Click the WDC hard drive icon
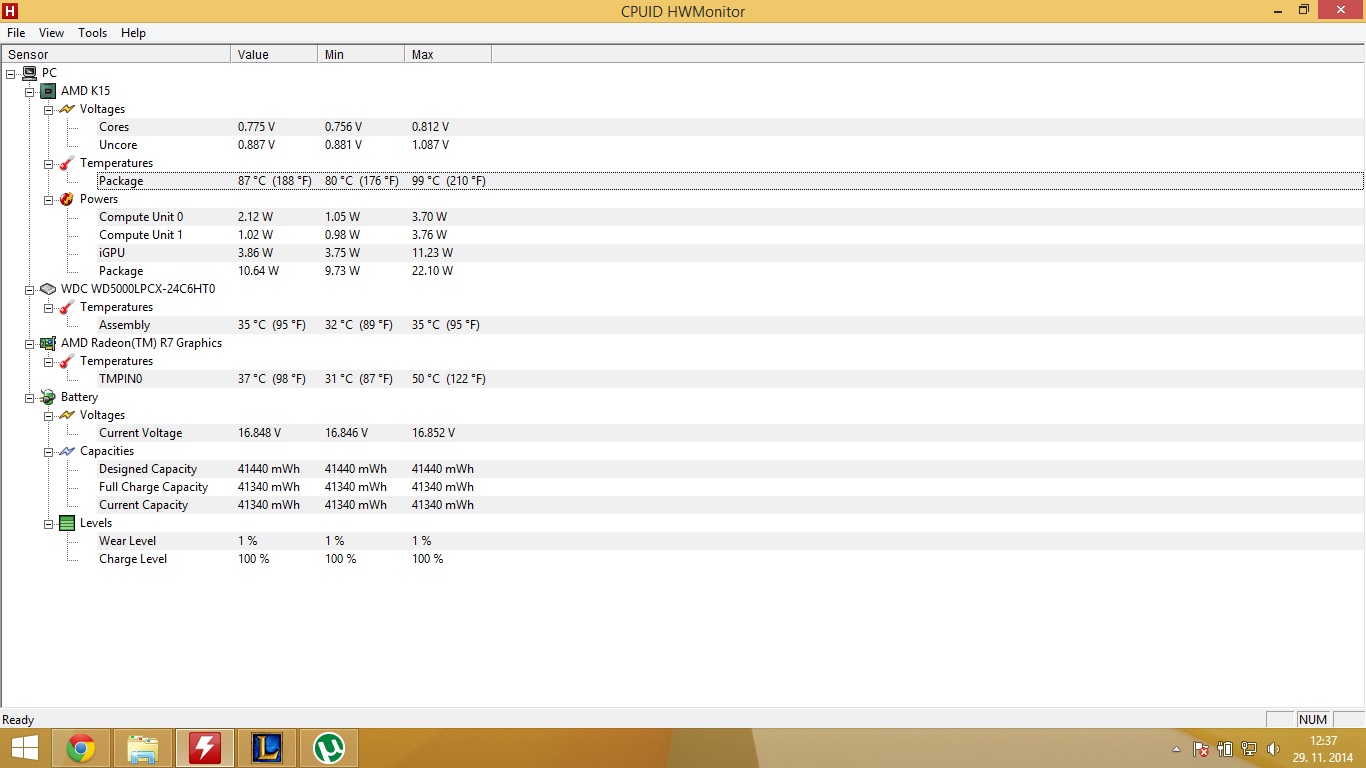Image resolution: width=1366 pixels, height=768 pixels. point(48,289)
